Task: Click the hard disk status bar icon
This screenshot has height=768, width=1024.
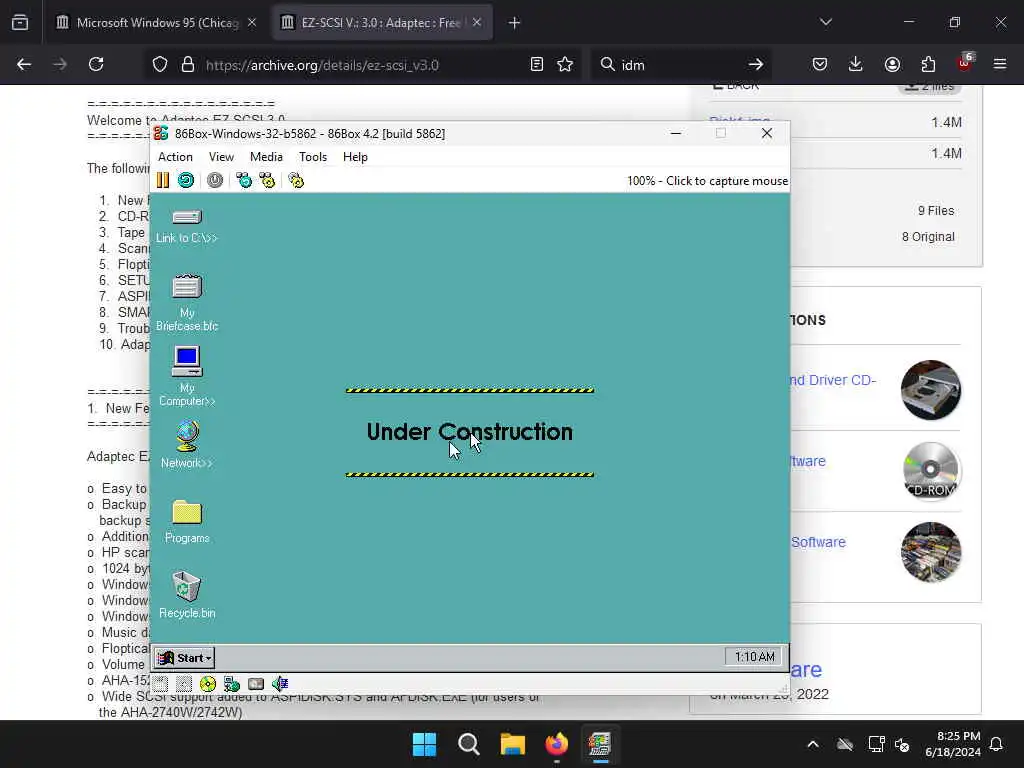Action: click(256, 684)
